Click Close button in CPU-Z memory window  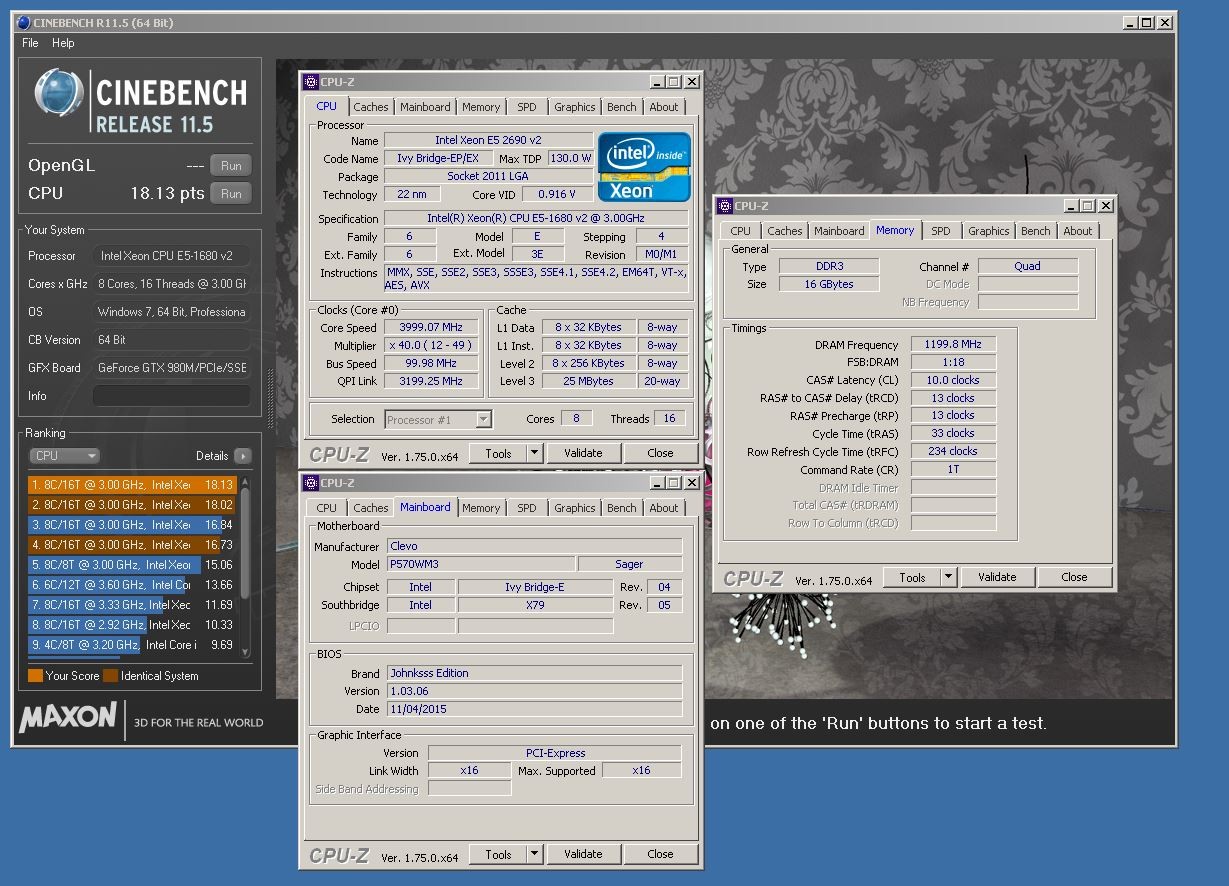coord(1074,577)
